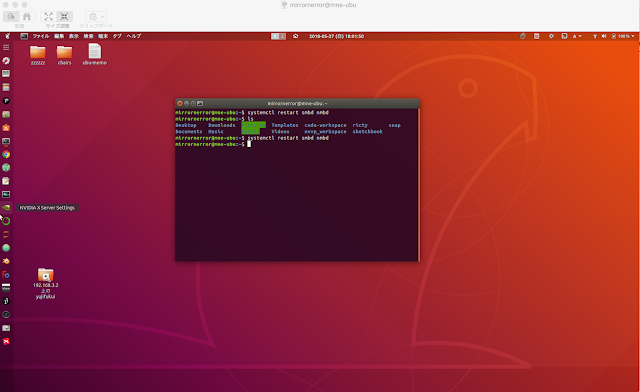
Task: Open Ubuntu Software from the dock
Action: [6, 128]
